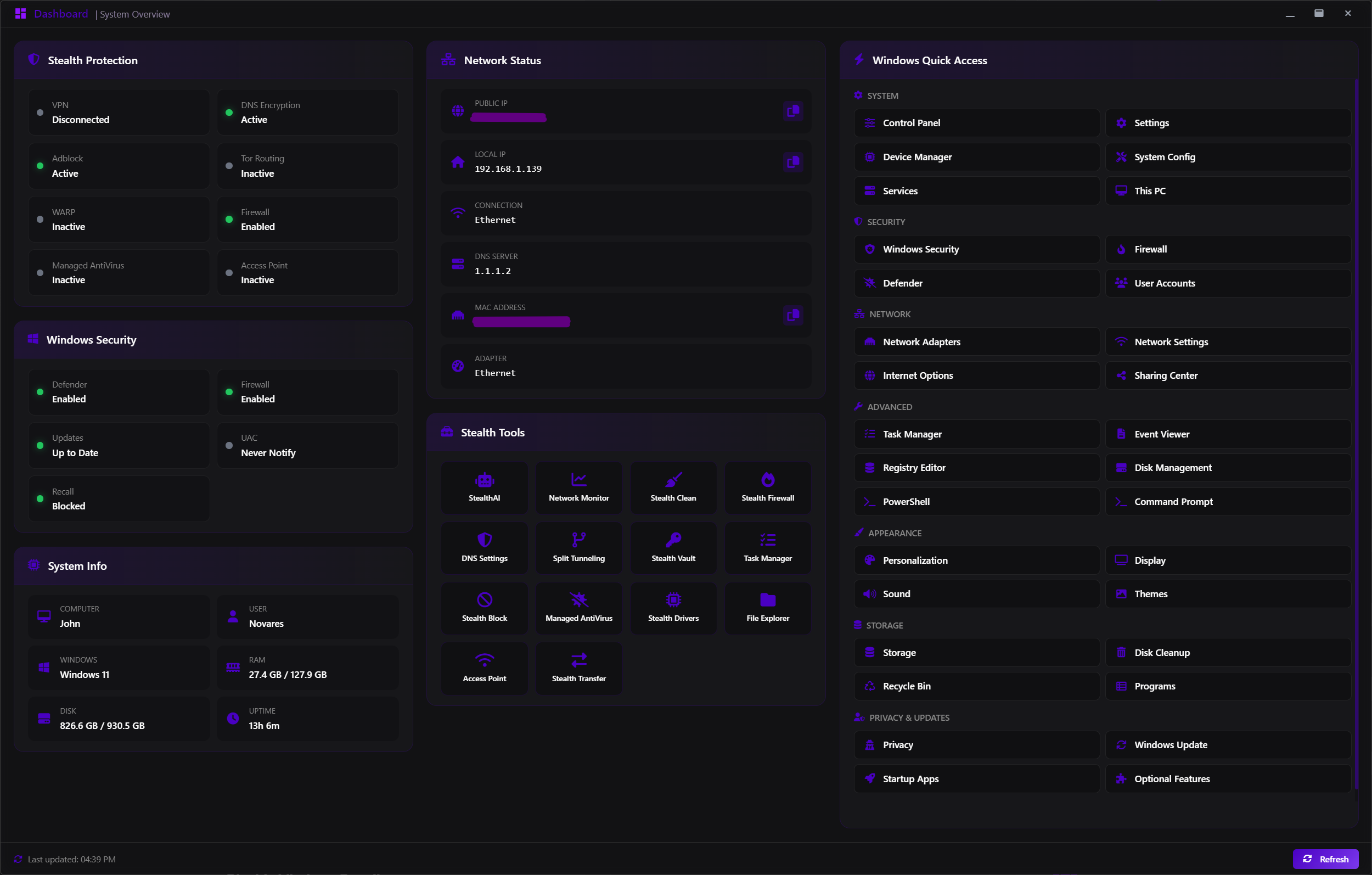Copy the Public IP address
Screen dimensions: 1372x875
[792, 110]
